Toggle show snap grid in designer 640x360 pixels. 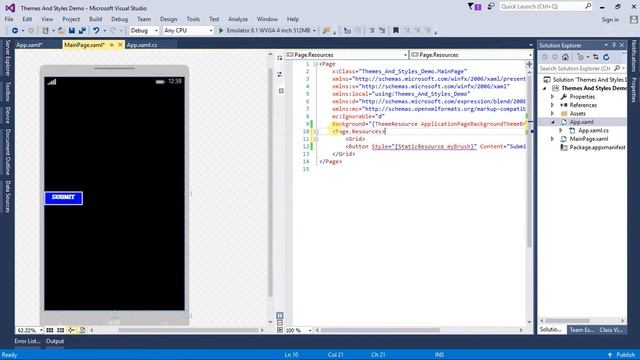tap(50, 330)
